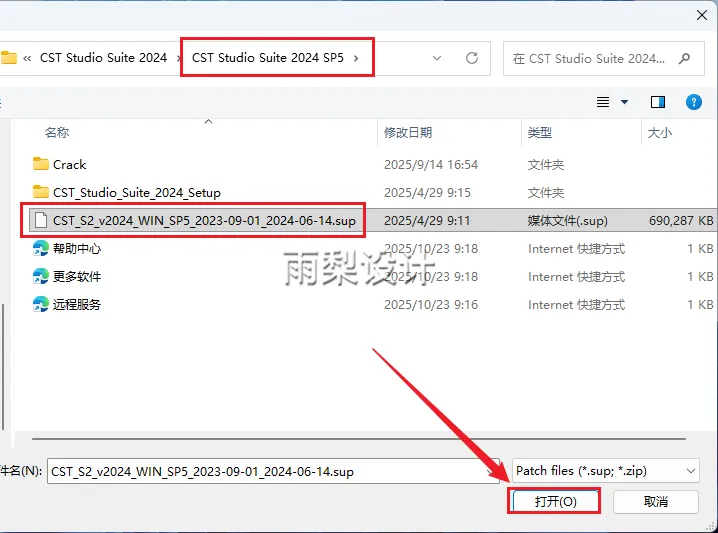Click CST Studio Suite 2024 SP5 breadcrumb
This screenshot has width=718, height=533.
coord(268,58)
